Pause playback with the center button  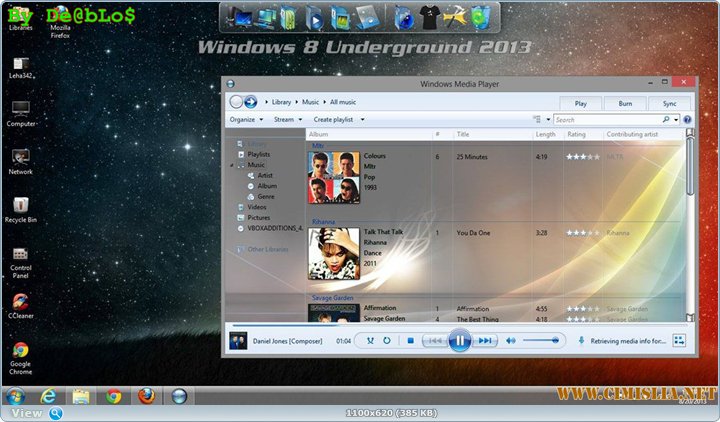click(x=459, y=341)
